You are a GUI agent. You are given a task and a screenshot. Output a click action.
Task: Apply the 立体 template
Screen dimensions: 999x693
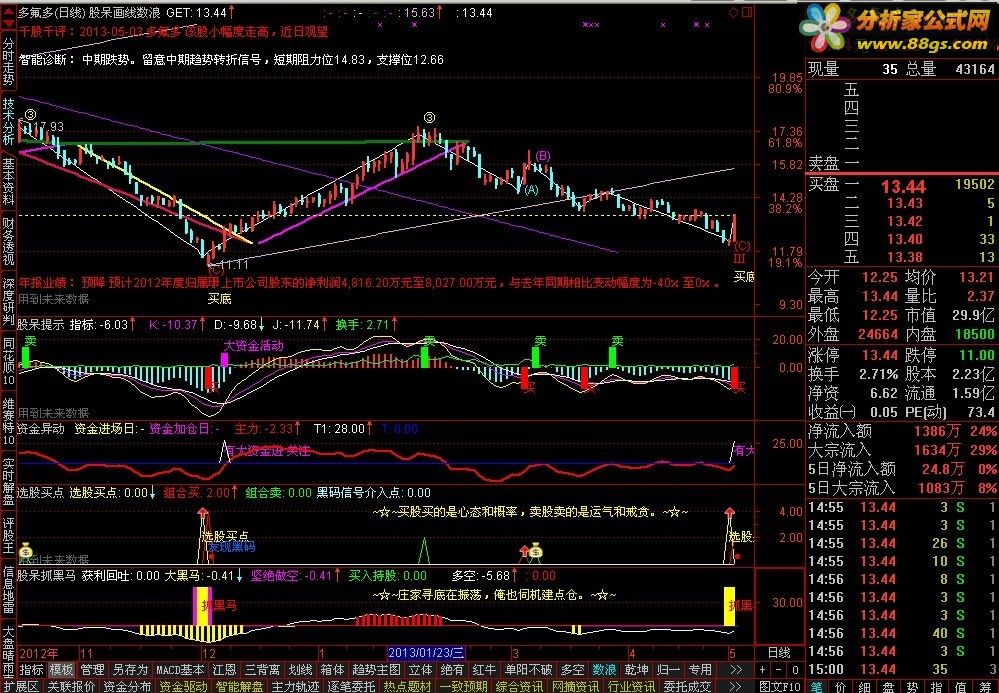420,669
